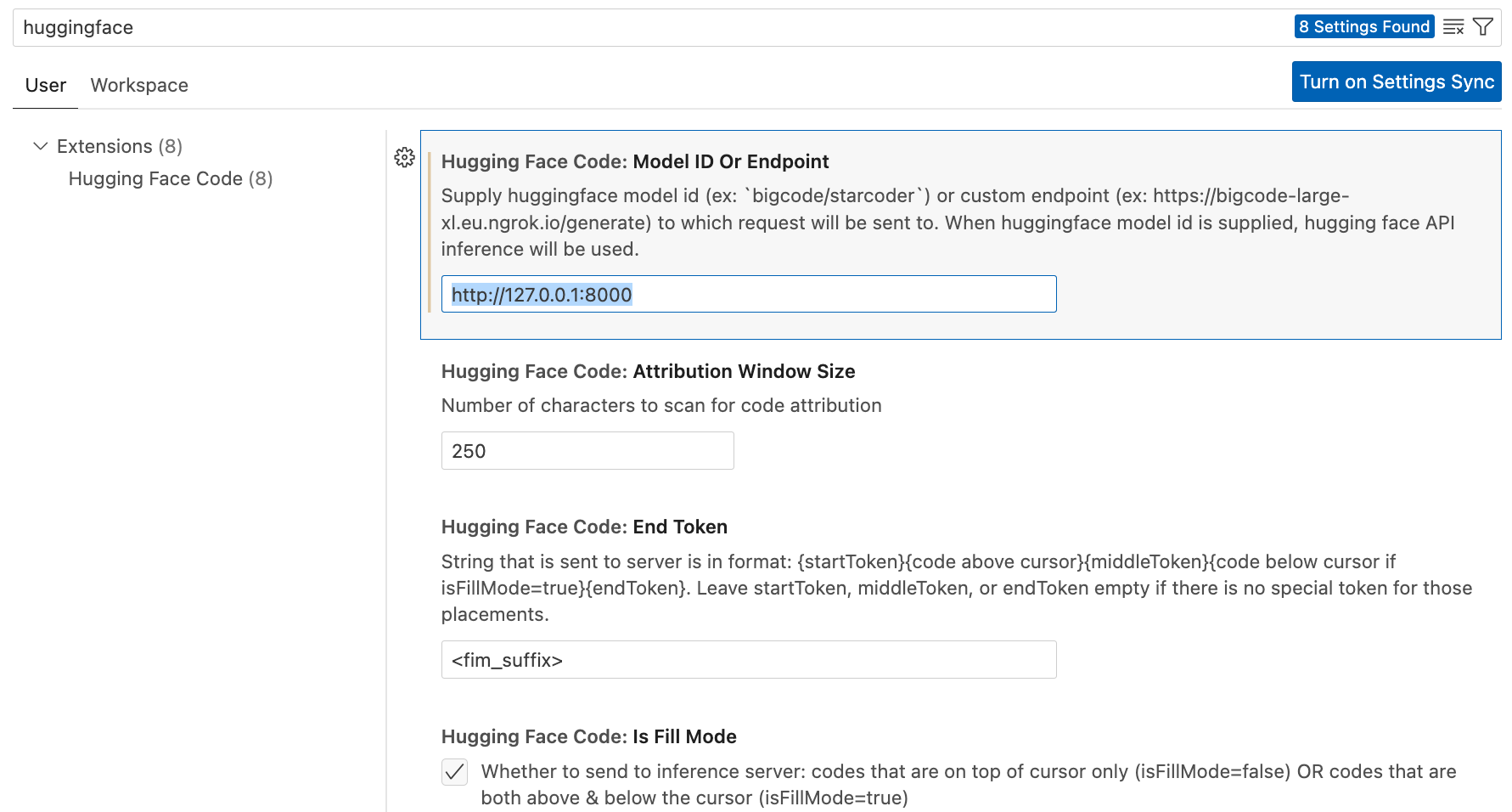Open the settings filter funnel icon

pos(1483,27)
